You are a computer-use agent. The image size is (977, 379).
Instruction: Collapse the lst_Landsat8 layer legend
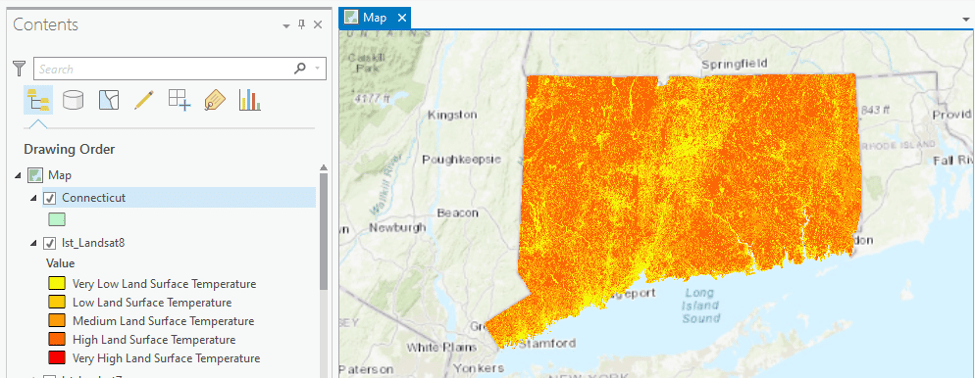coord(34,243)
